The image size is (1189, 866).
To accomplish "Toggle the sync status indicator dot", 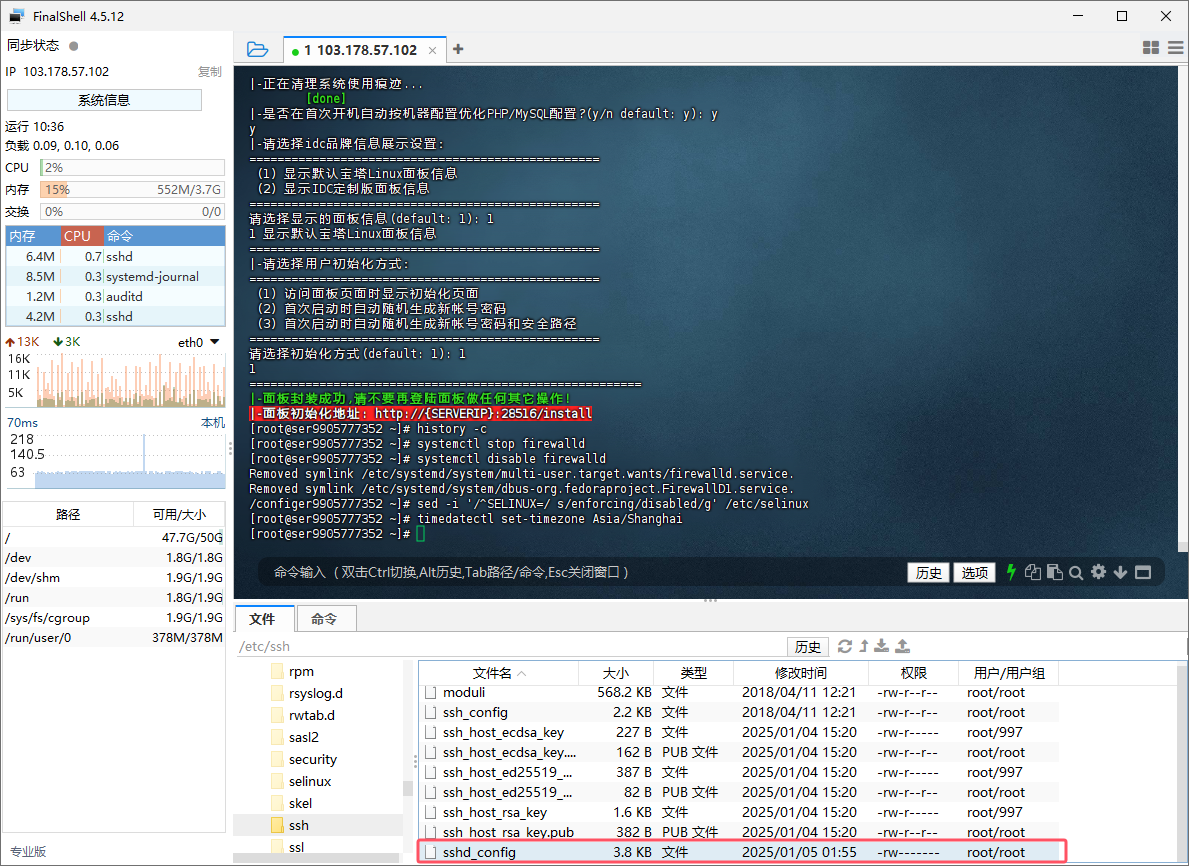I will pos(74,46).
